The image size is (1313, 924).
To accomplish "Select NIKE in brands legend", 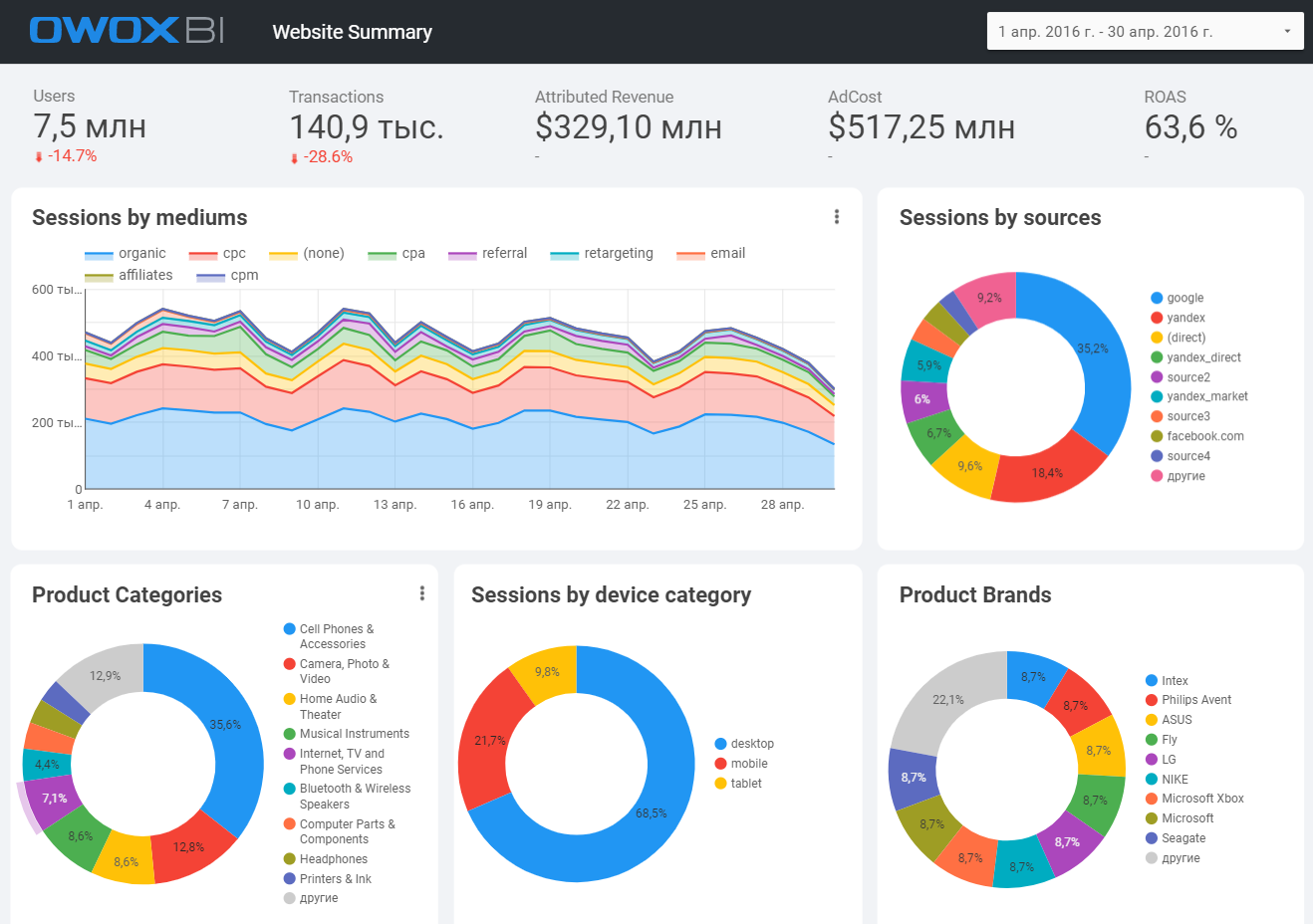I will pyautogui.click(x=1167, y=780).
